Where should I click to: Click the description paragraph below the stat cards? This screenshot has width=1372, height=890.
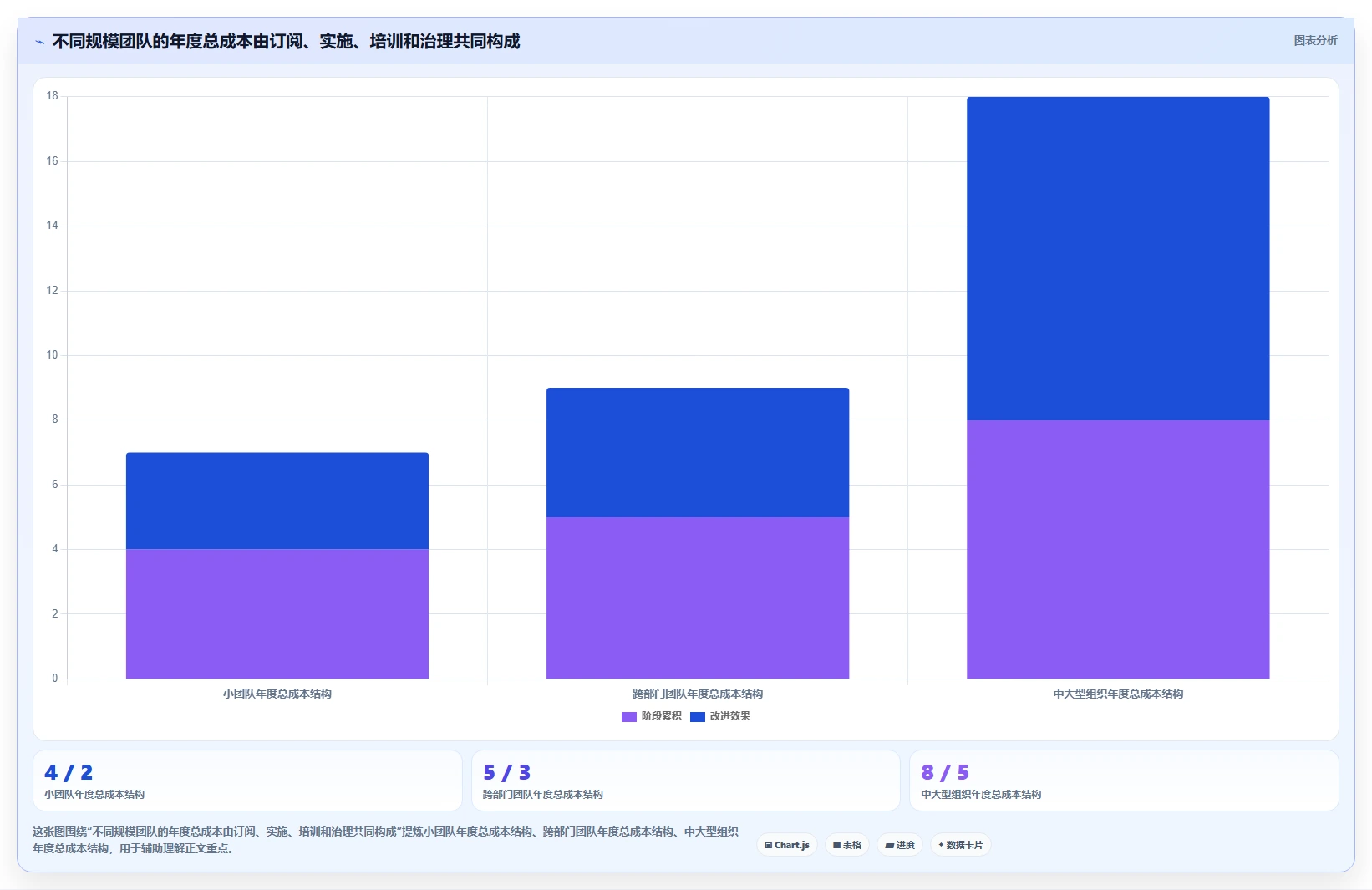[385, 840]
